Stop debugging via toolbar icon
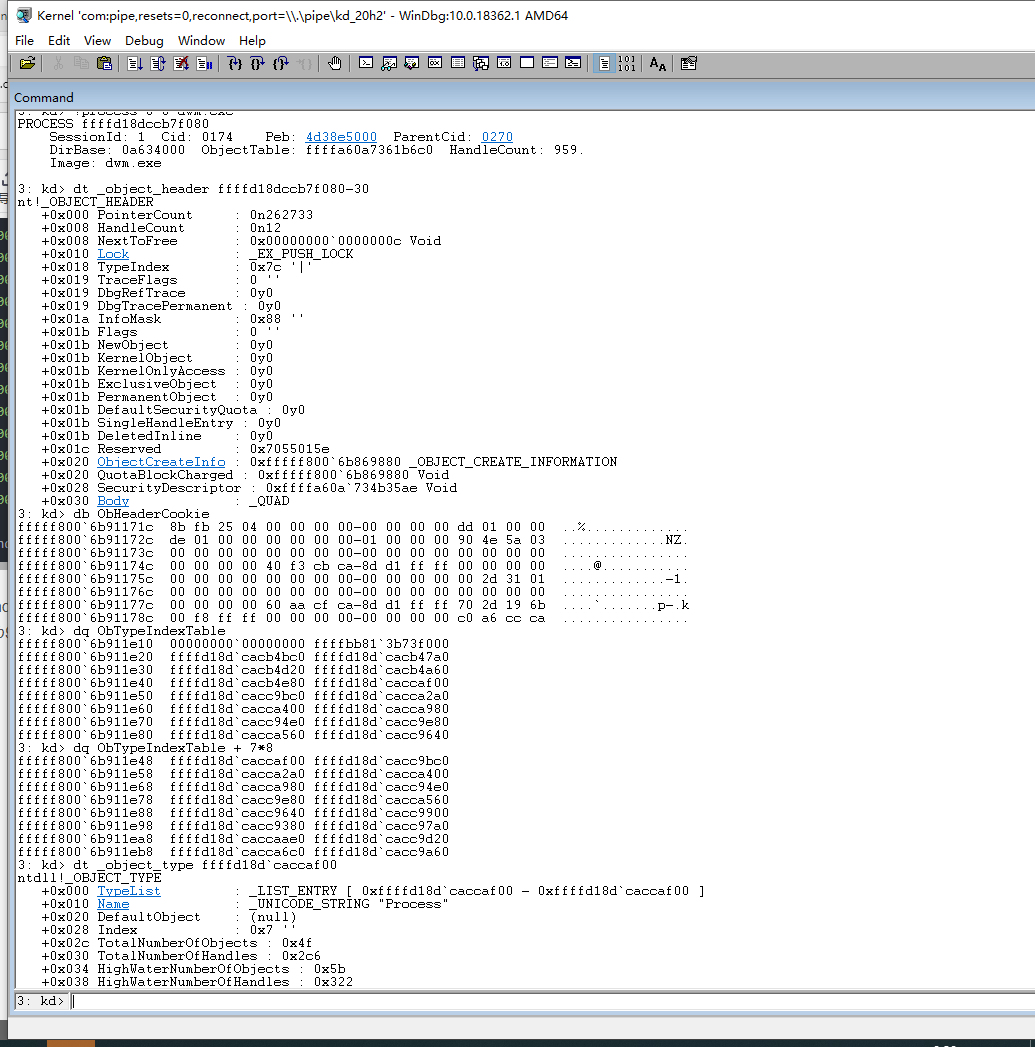Image resolution: width=1035 pixels, height=1047 pixels. (181, 62)
